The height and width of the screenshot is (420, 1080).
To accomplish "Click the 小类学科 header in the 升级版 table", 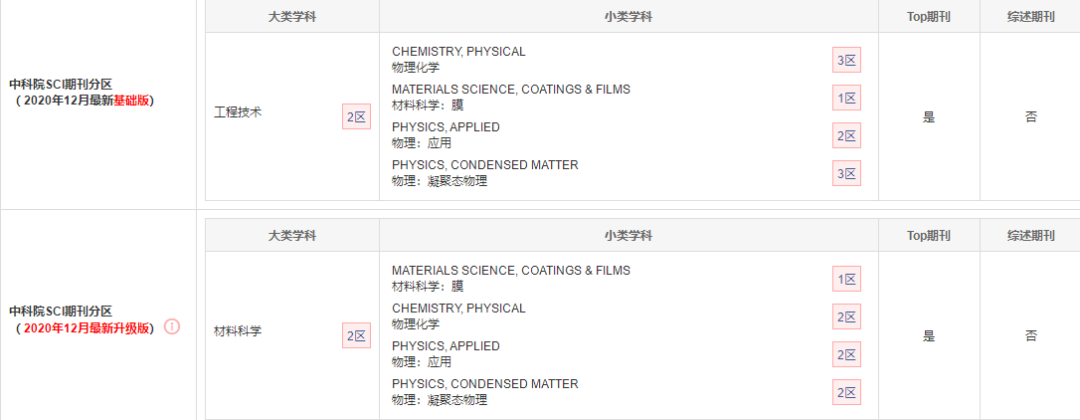I will point(628,236).
